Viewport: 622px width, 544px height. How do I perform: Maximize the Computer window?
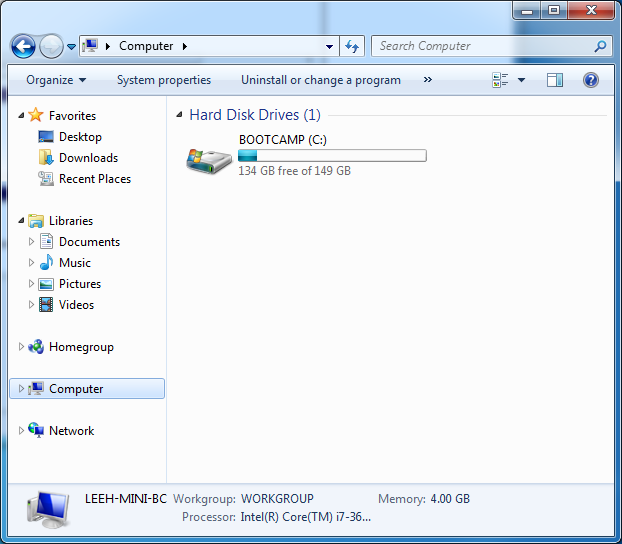click(554, 10)
